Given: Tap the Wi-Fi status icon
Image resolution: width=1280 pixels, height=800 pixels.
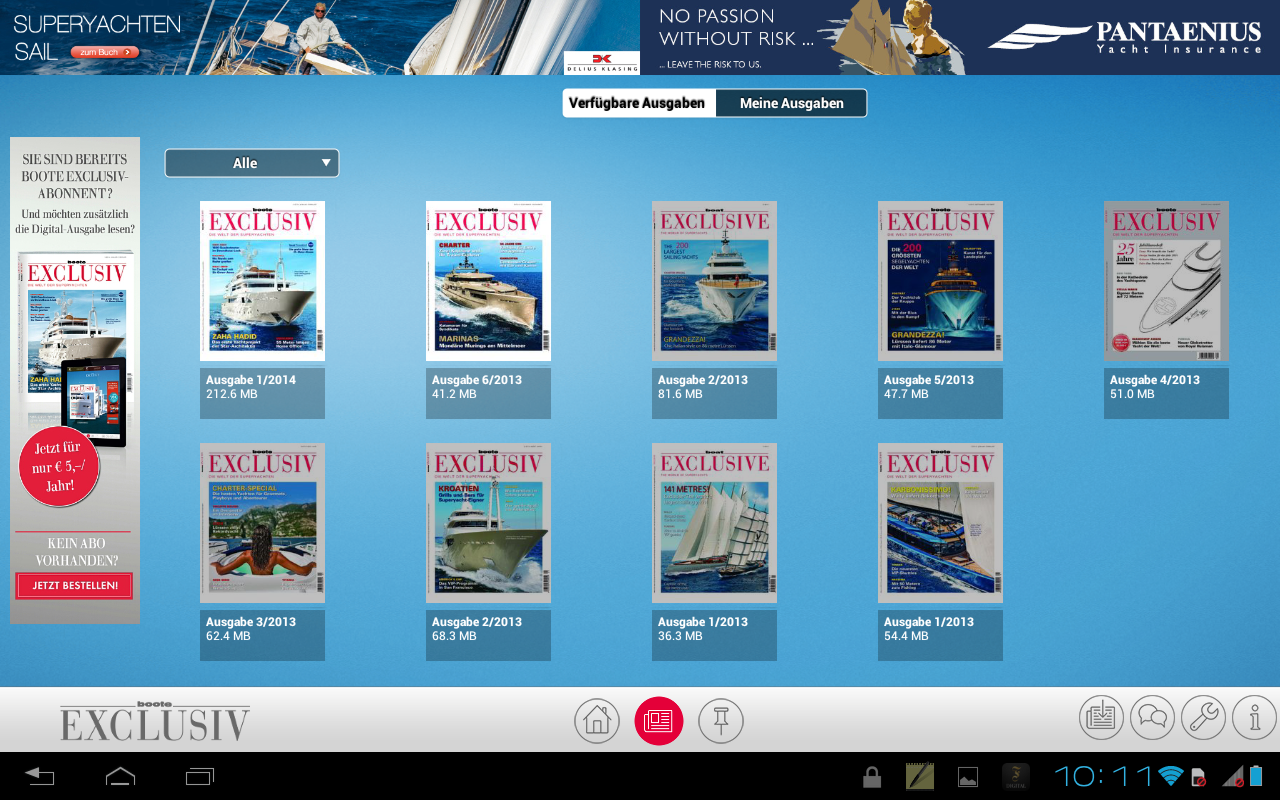Looking at the screenshot, I should pyautogui.click(x=1170, y=776).
